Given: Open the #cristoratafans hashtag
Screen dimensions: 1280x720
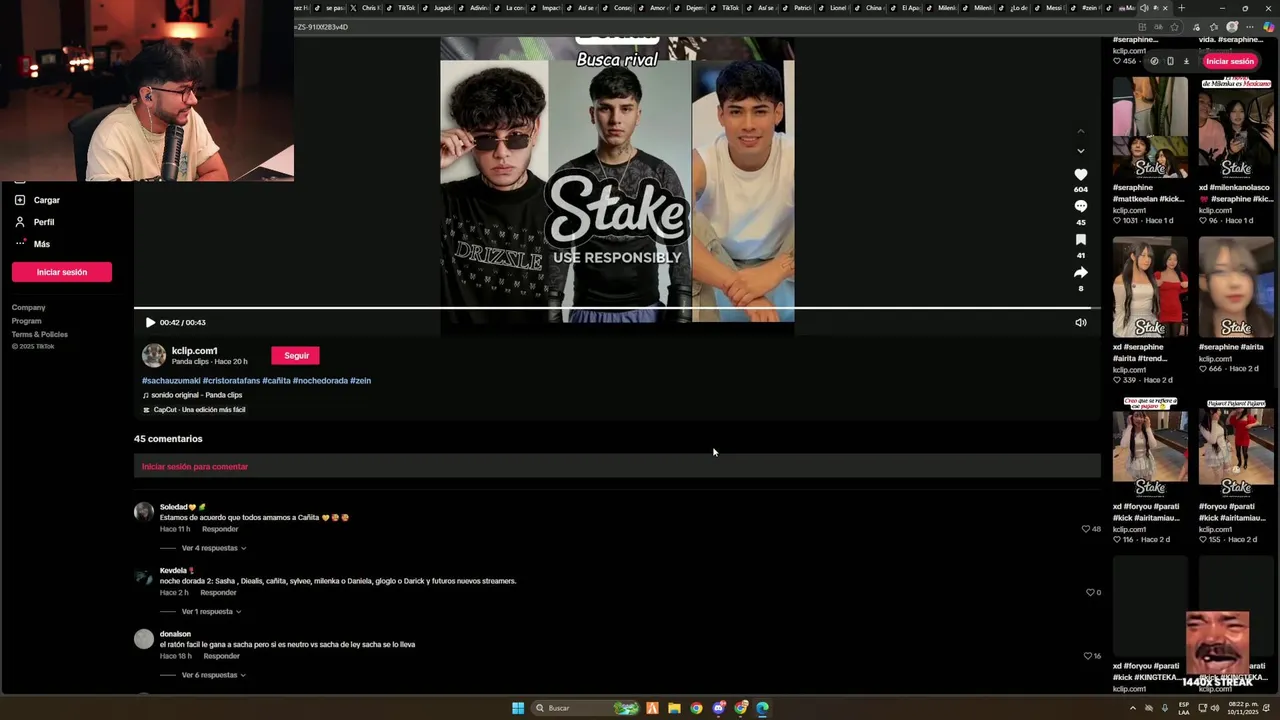Looking at the screenshot, I should 231,381.
